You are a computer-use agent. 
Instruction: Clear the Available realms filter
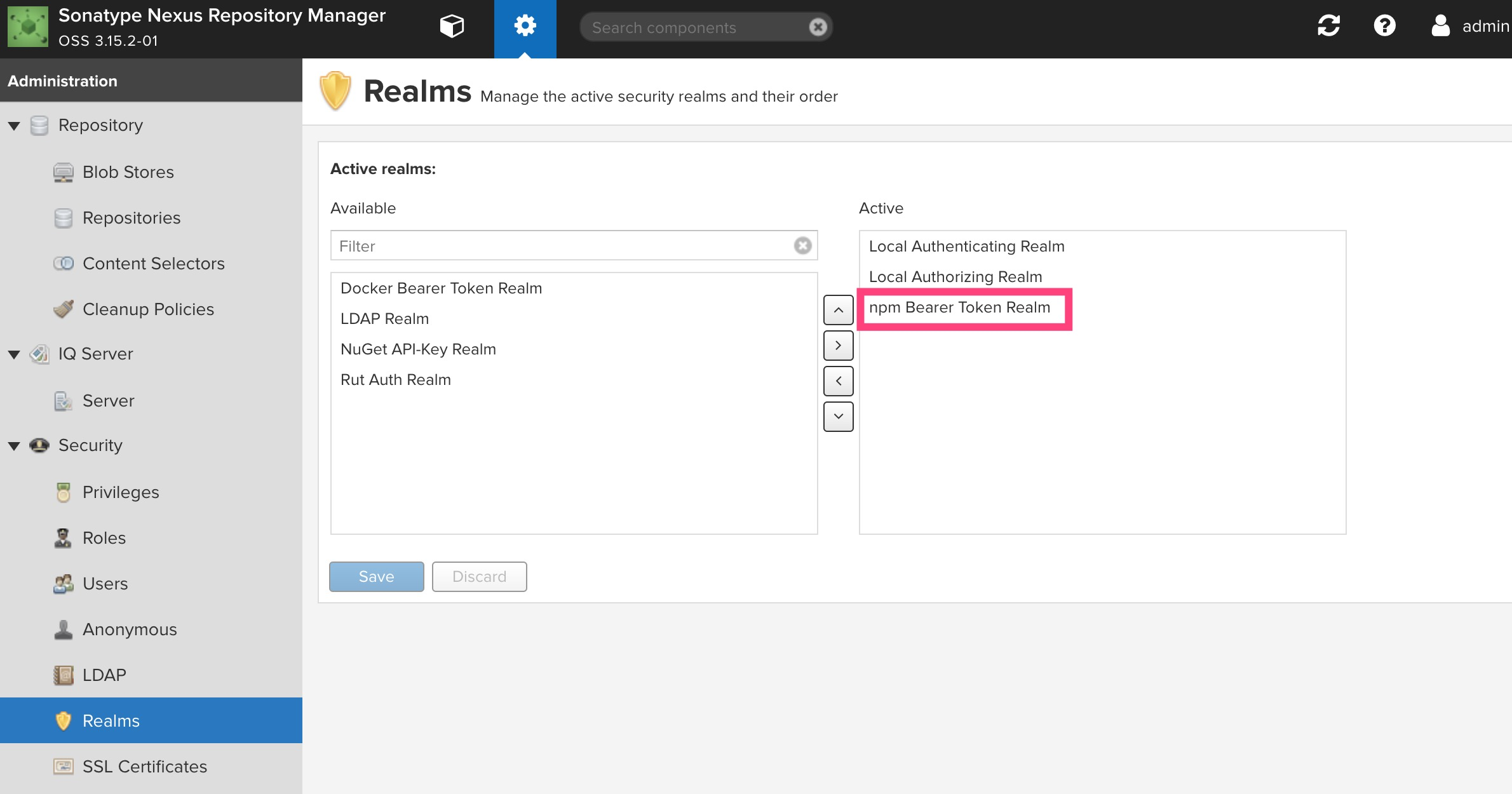click(802, 245)
